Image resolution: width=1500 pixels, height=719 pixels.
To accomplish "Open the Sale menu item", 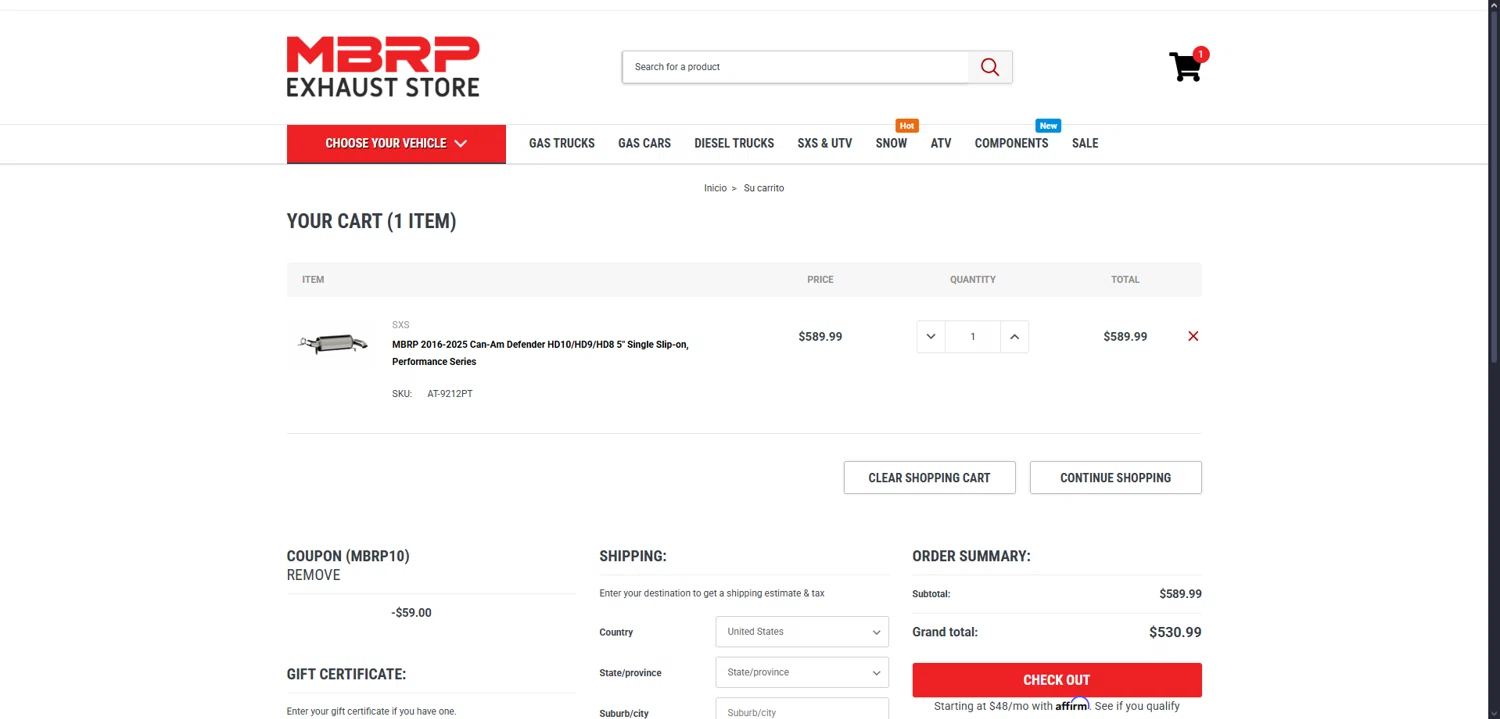I will [1085, 143].
